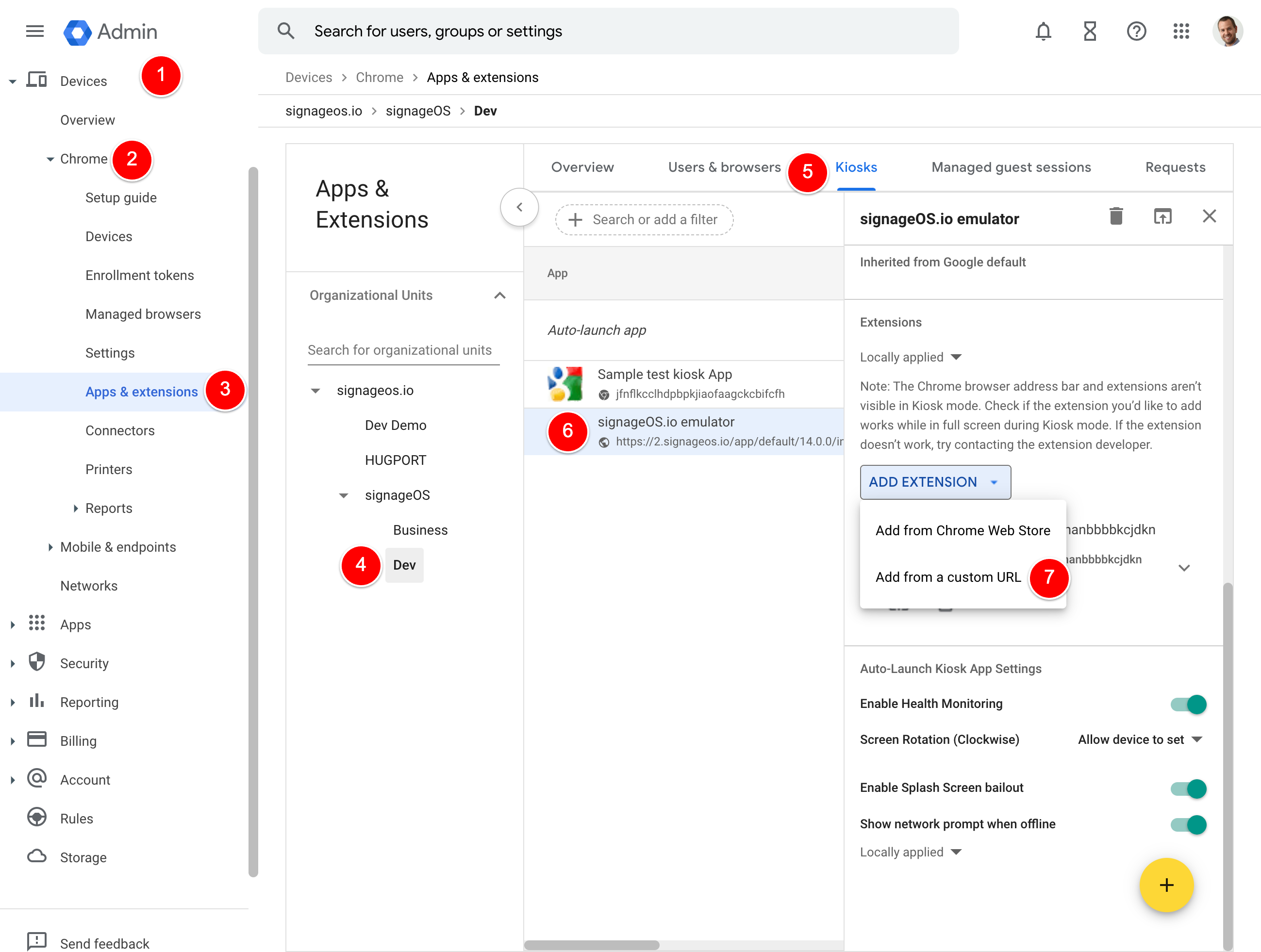Click the Billing card icon
Screen dimensions: 1261x952
pos(37,740)
